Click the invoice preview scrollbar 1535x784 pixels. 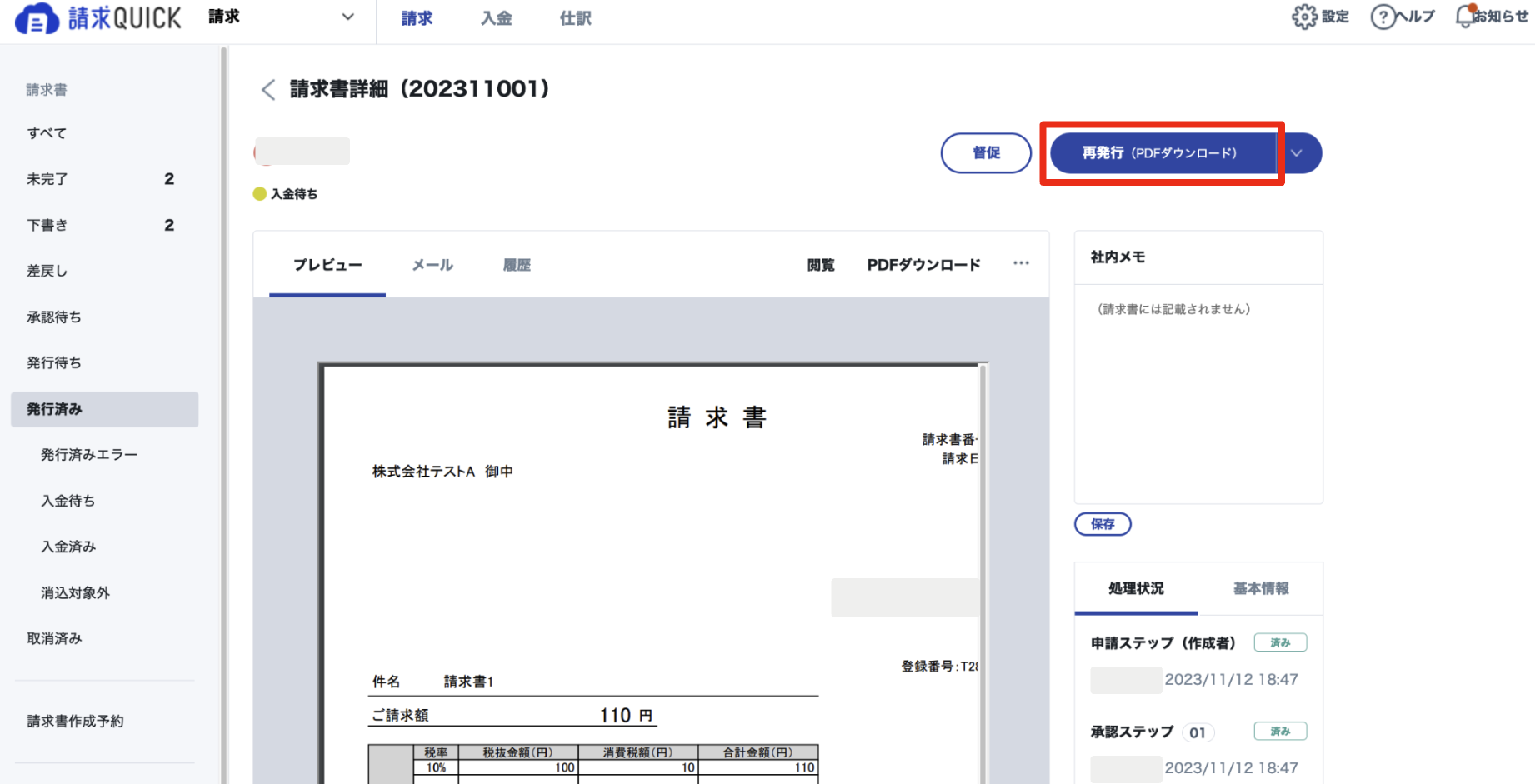click(x=982, y=575)
